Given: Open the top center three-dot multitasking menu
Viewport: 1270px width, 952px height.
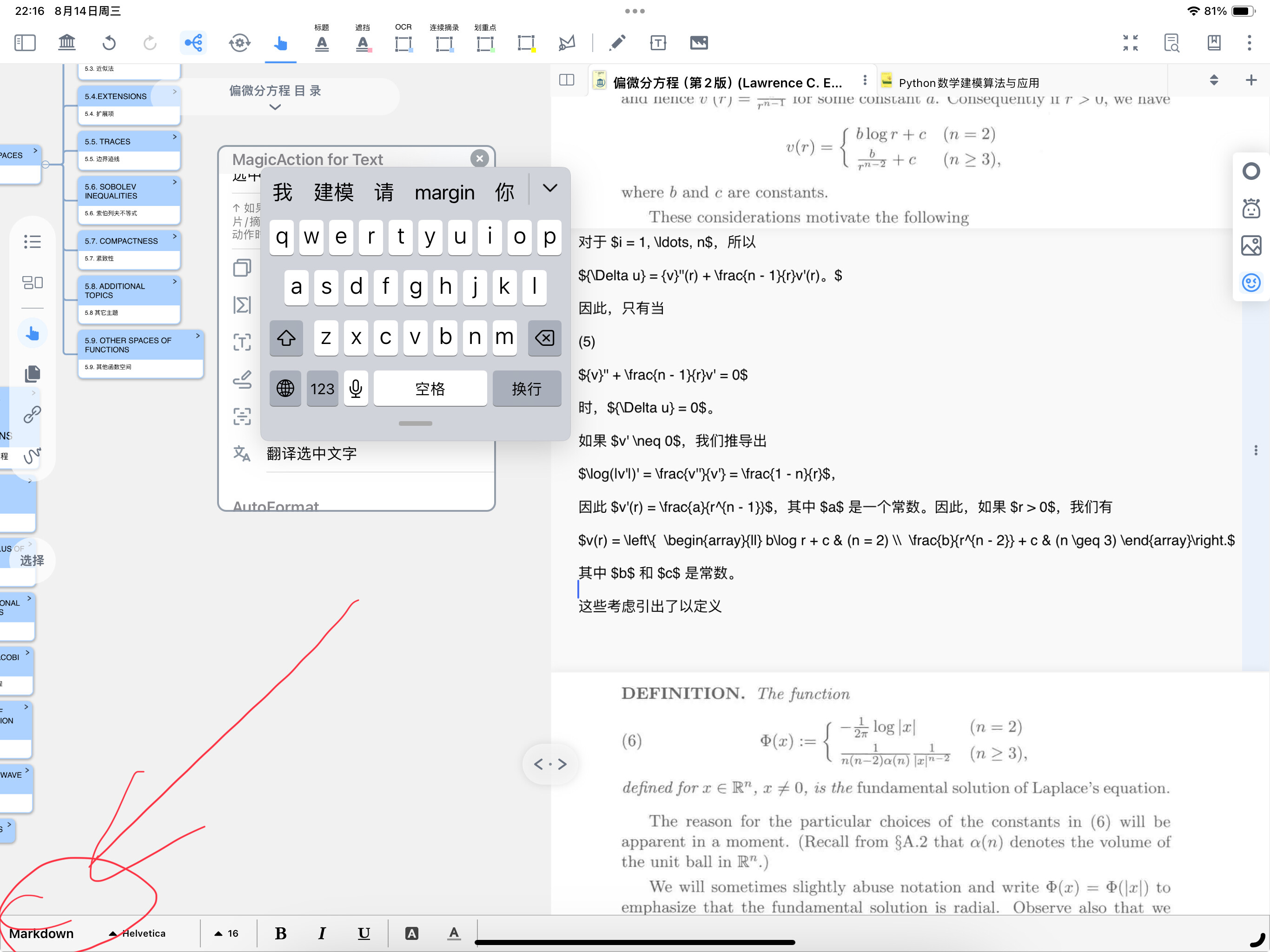Looking at the screenshot, I should point(635,11).
